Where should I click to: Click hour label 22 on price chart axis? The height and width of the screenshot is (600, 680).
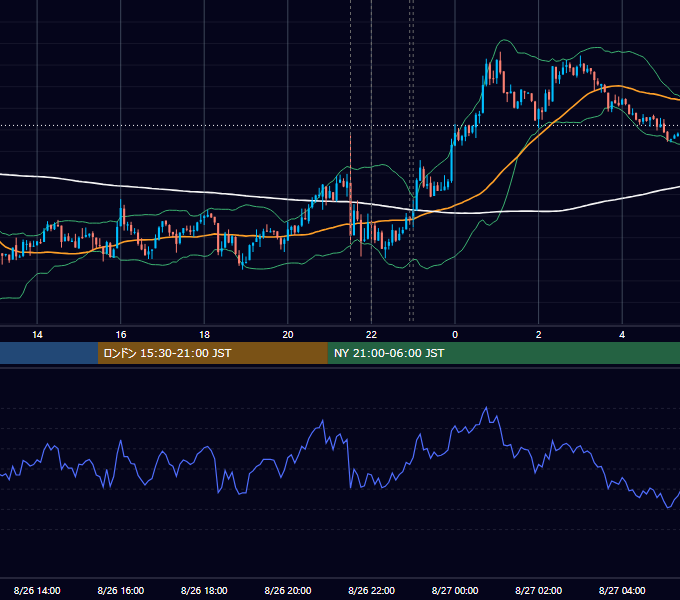pyautogui.click(x=372, y=335)
